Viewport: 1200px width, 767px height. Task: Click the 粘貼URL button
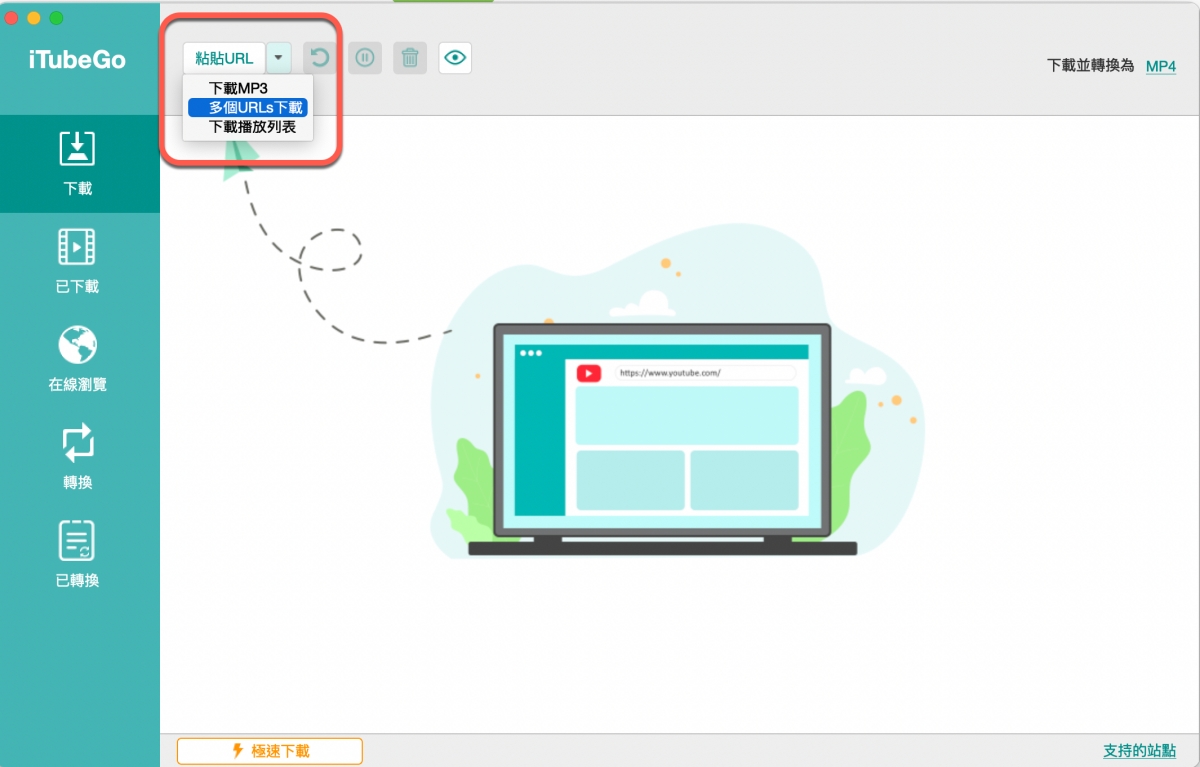(x=224, y=58)
